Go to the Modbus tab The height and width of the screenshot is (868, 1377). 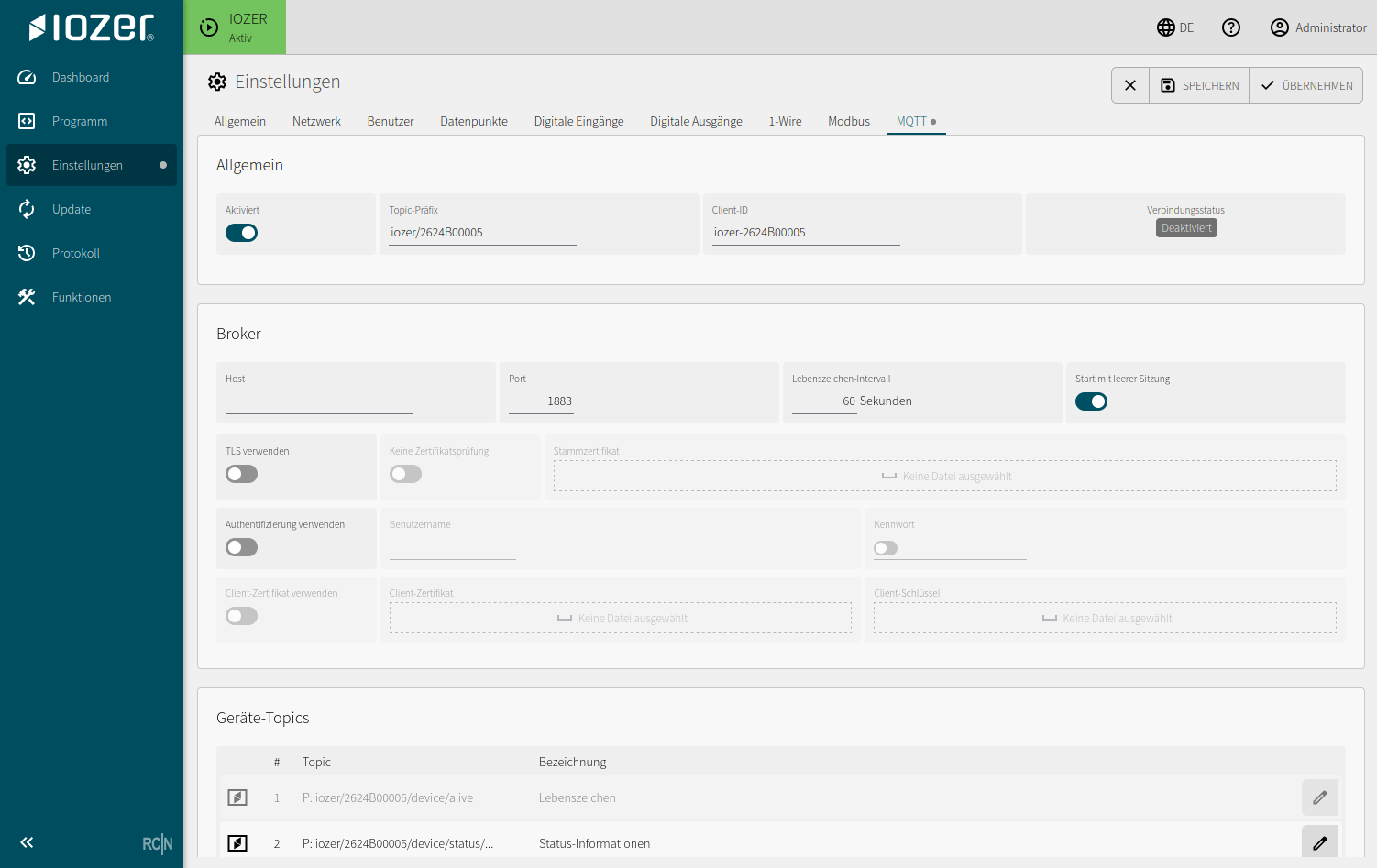[849, 121]
